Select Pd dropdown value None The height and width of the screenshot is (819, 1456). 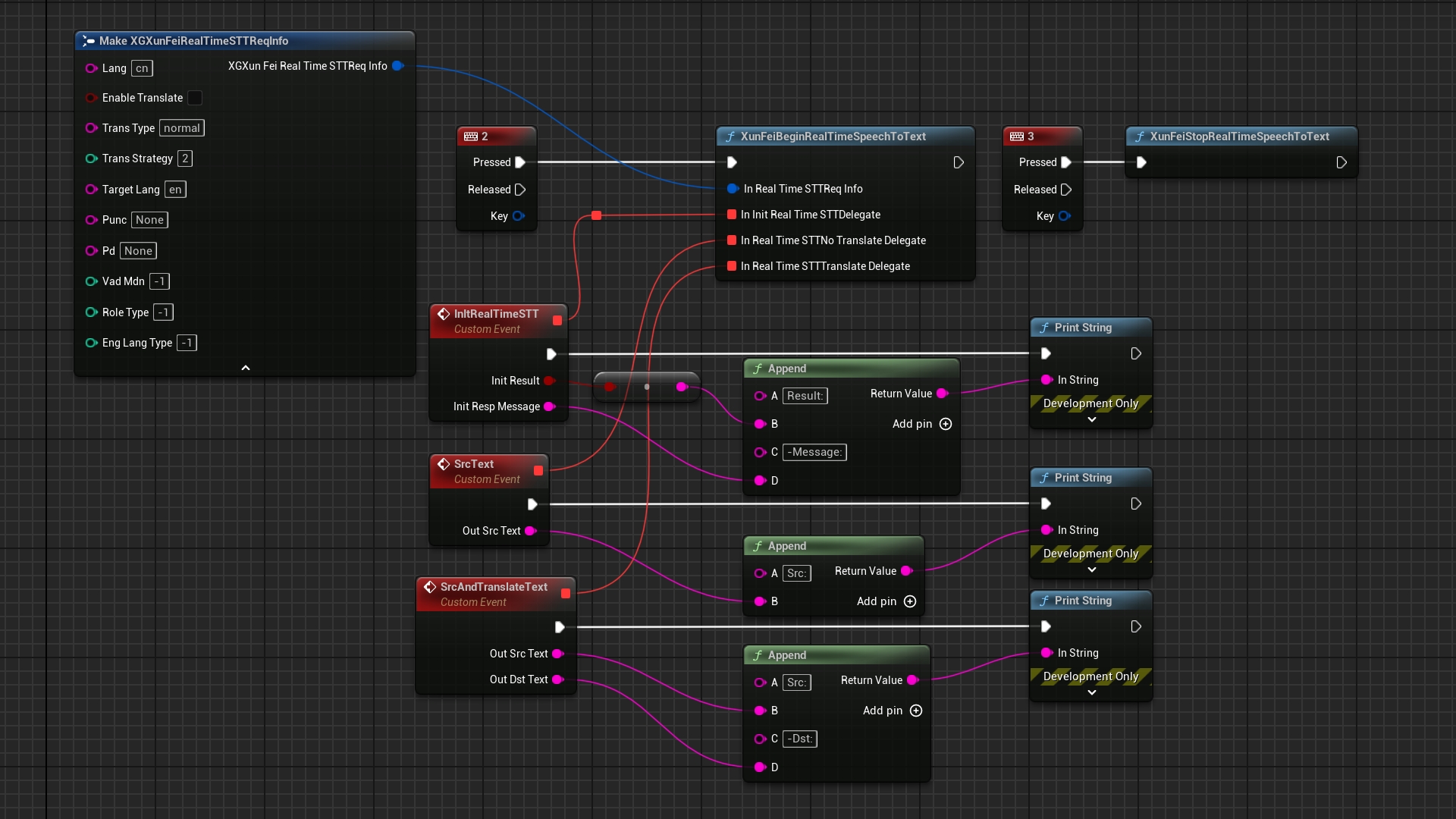[x=137, y=250]
